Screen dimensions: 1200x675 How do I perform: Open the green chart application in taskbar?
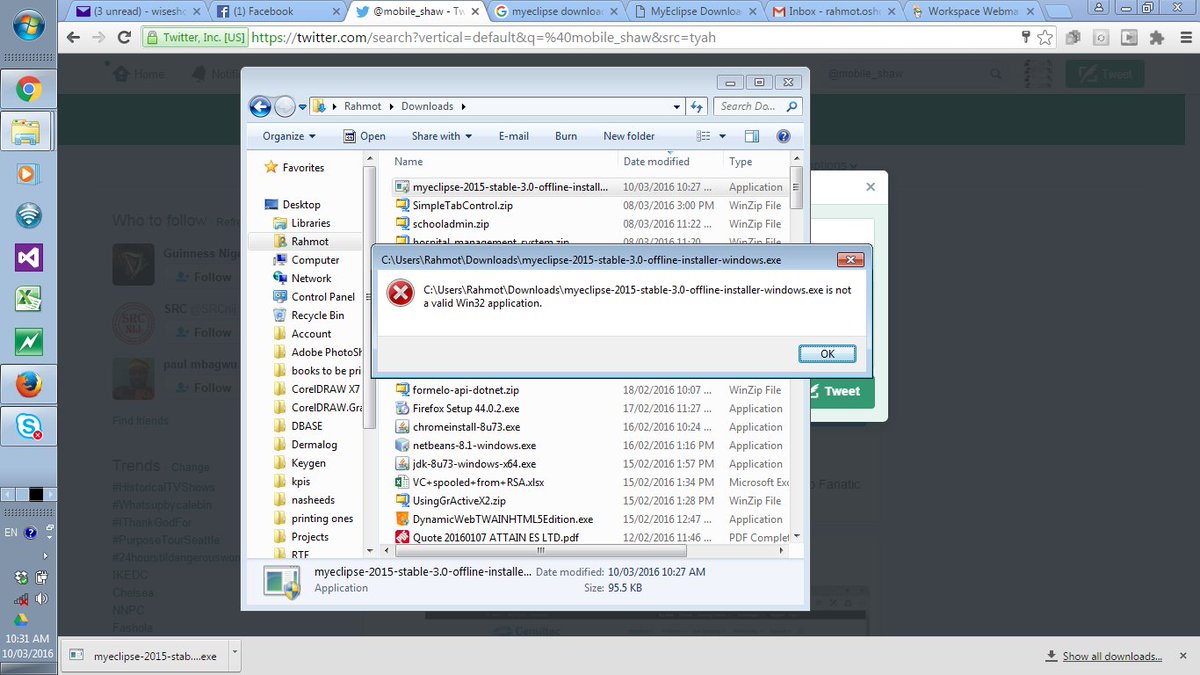tap(28, 342)
